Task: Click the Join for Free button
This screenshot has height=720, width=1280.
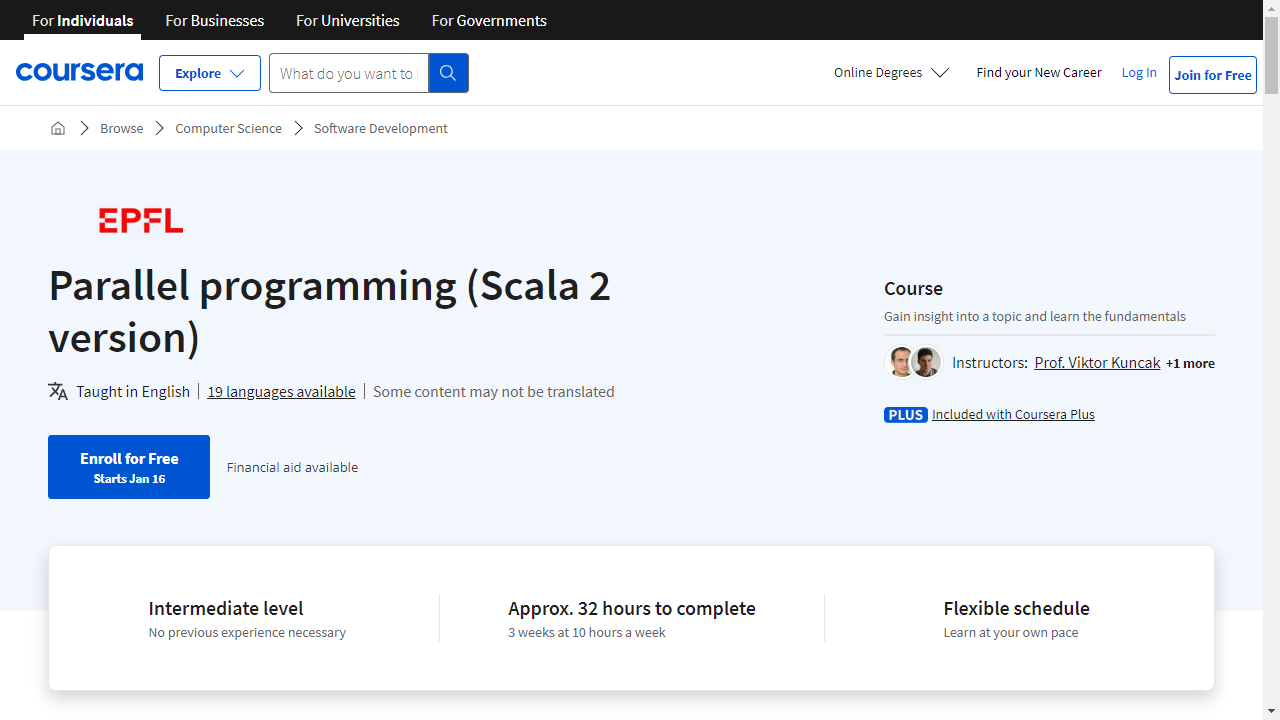Action: [1213, 75]
